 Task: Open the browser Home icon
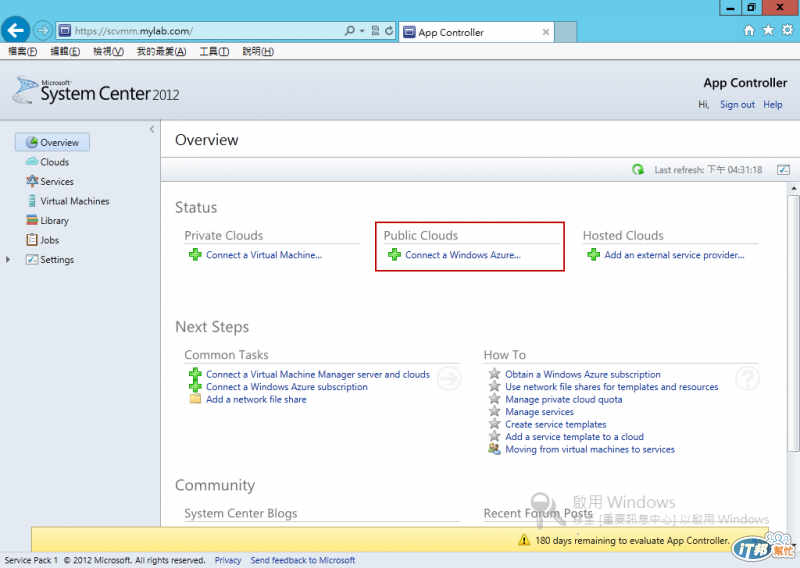coord(748,31)
